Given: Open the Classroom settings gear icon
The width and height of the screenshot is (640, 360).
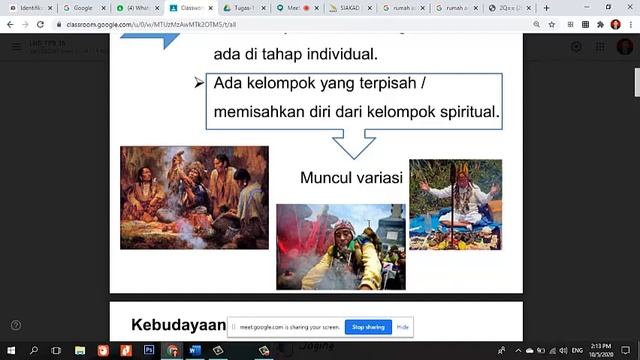Looking at the screenshot, I should (x=576, y=47).
